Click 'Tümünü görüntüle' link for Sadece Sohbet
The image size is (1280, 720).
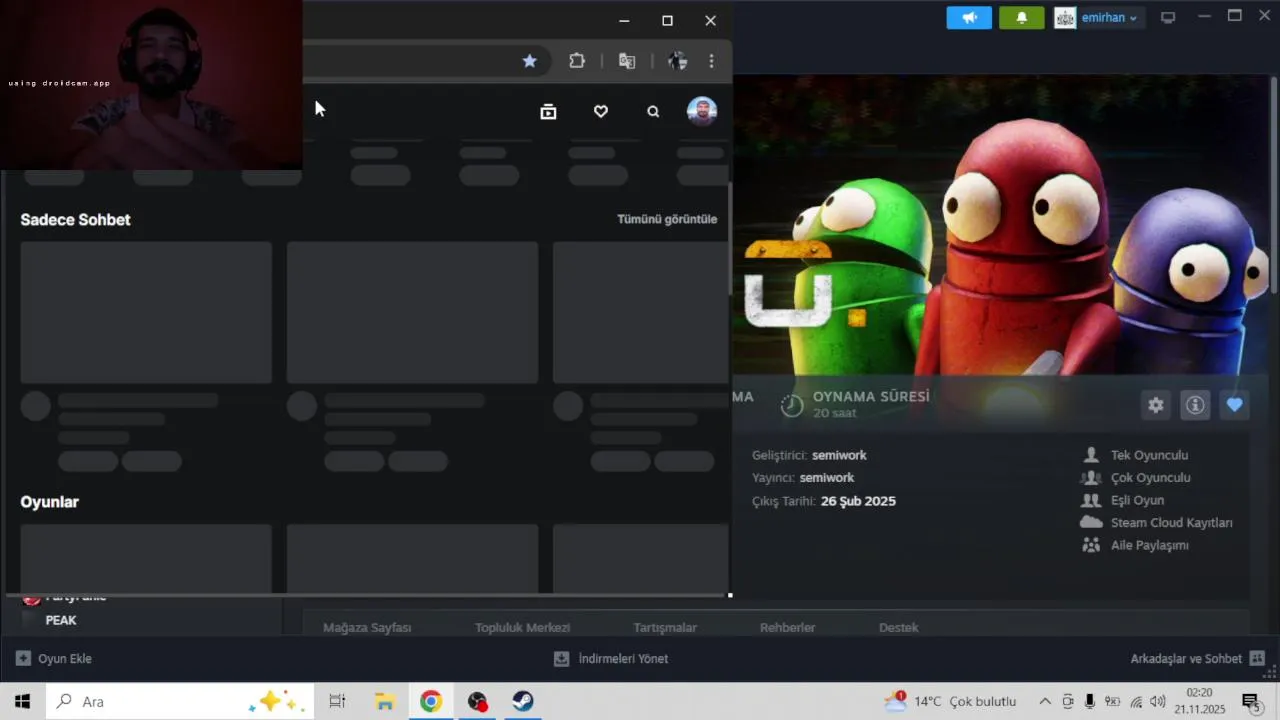point(667,219)
